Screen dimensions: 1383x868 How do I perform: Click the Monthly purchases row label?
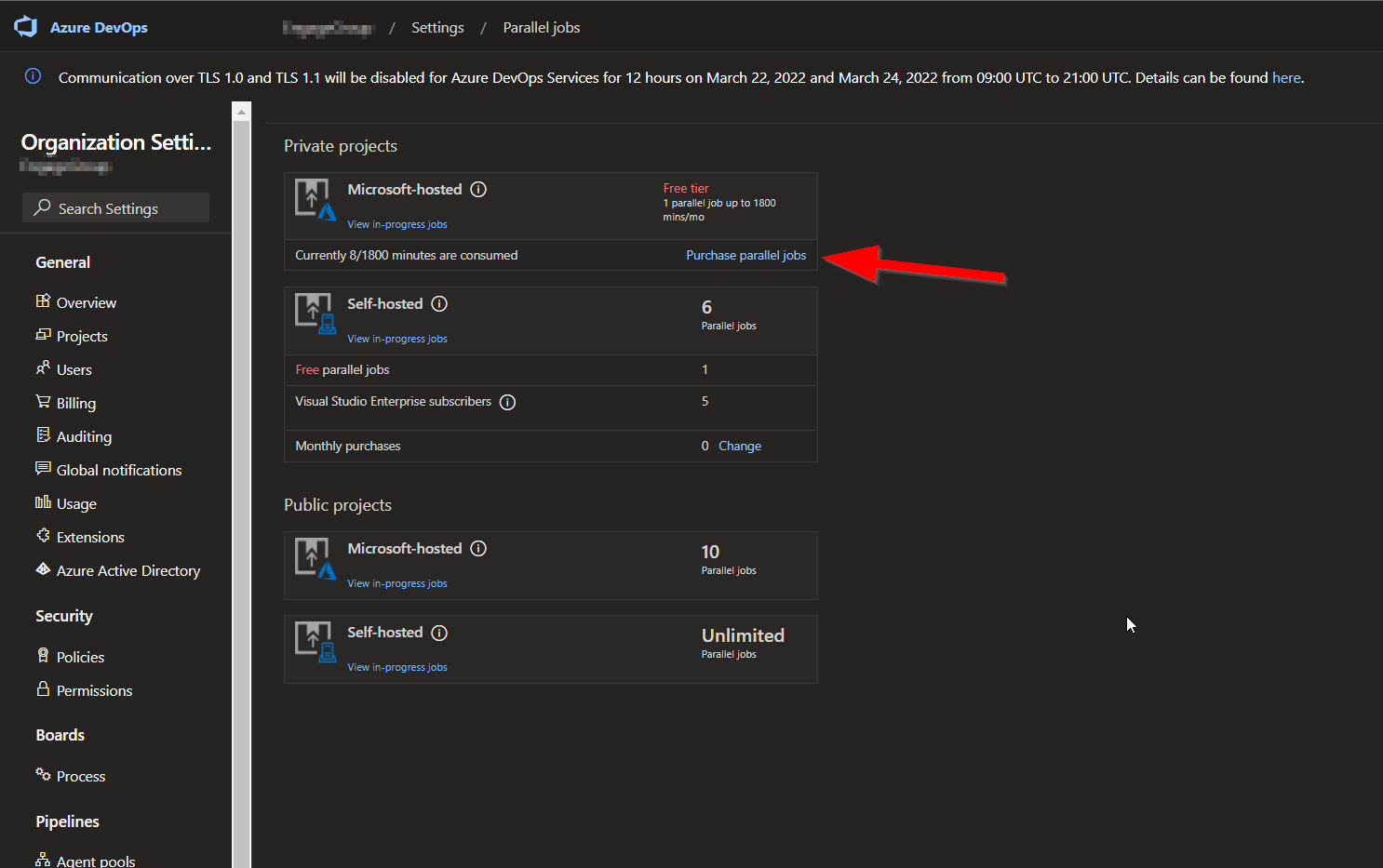[348, 447]
